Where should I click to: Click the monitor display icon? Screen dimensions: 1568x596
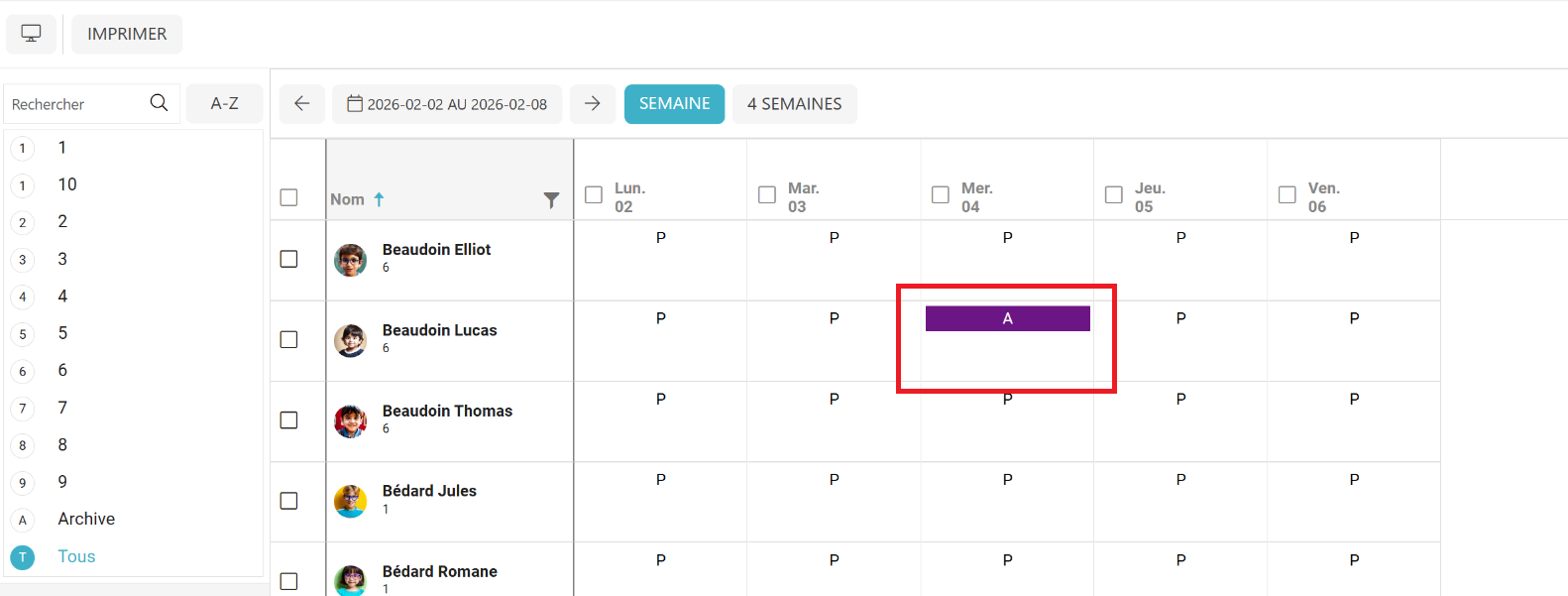point(31,34)
